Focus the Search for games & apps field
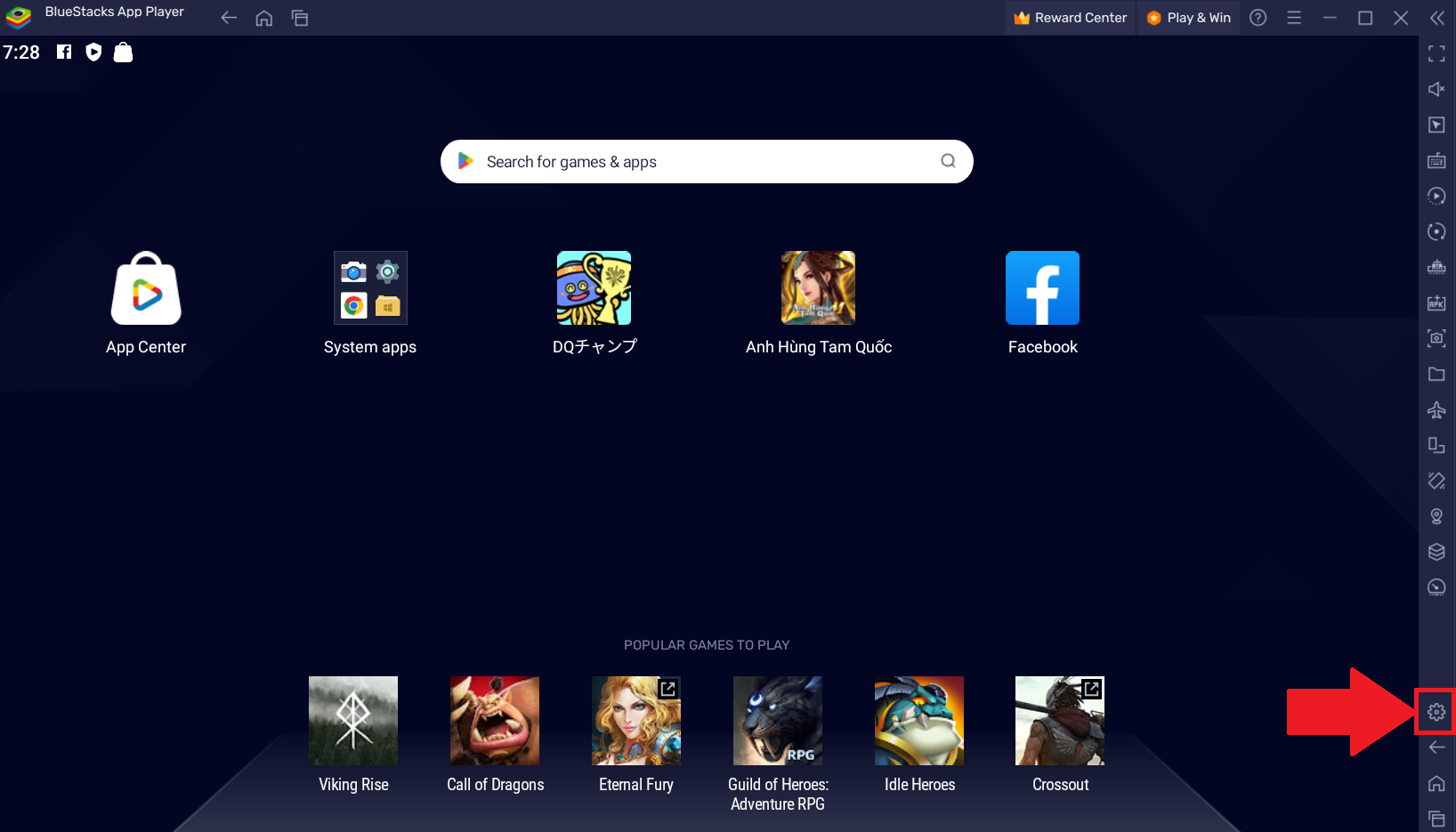This screenshot has height=832, width=1456. pyautogui.click(x=707, y=161)
